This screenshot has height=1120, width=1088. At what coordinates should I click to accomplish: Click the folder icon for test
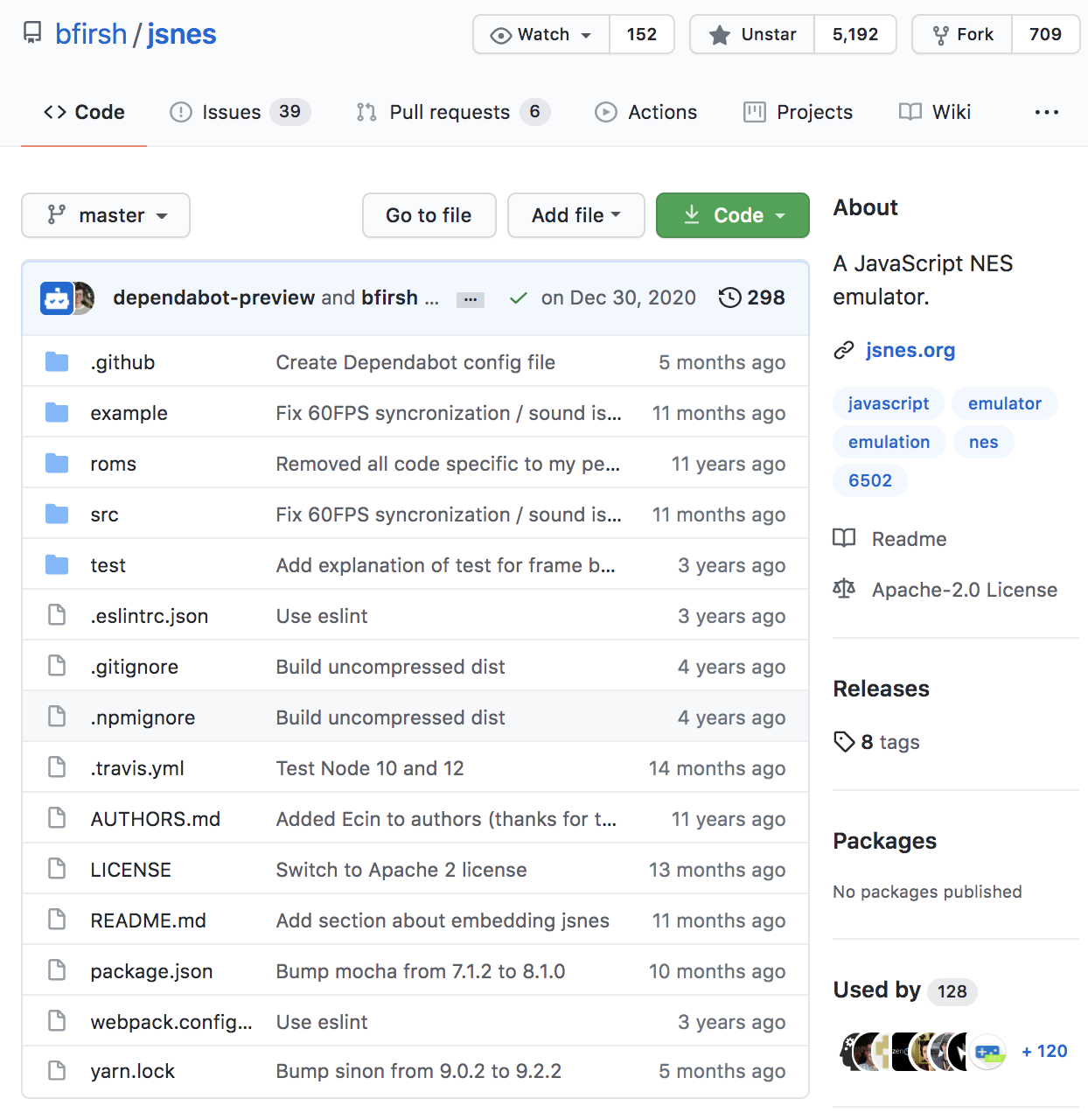pos(57,564)
